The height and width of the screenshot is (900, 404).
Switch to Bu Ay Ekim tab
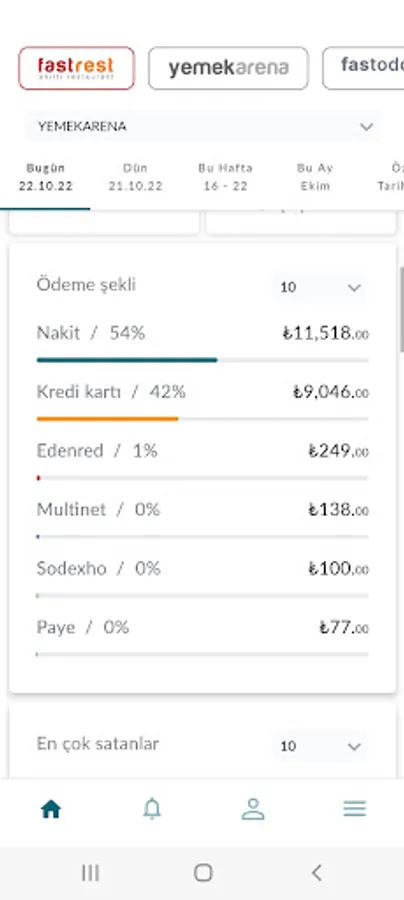point(315,177)
